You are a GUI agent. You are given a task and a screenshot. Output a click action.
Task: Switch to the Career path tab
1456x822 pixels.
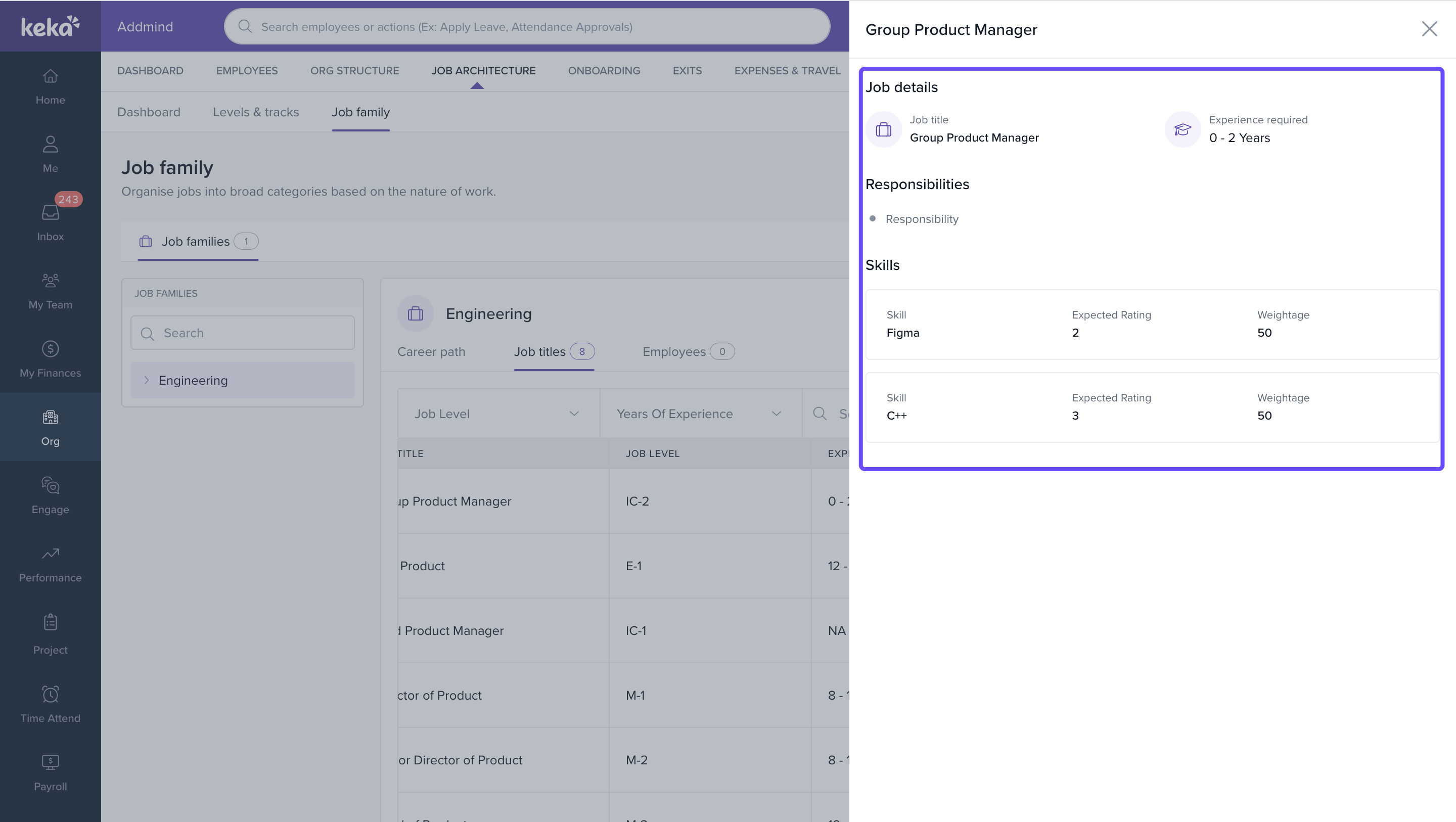pyautogui.click(x=431, y=352)
